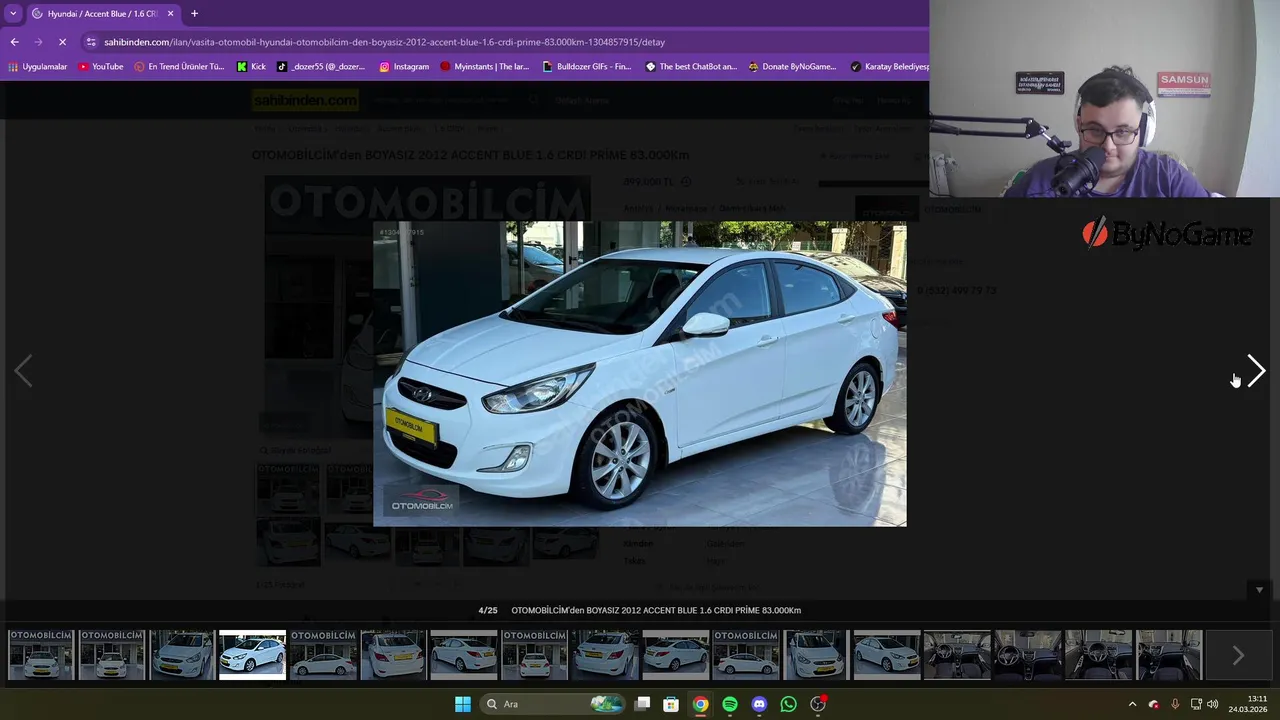The image size is (1280, 720).
Task: Open the Donate ByNoGame bookmark
Action: pos(792,67)
